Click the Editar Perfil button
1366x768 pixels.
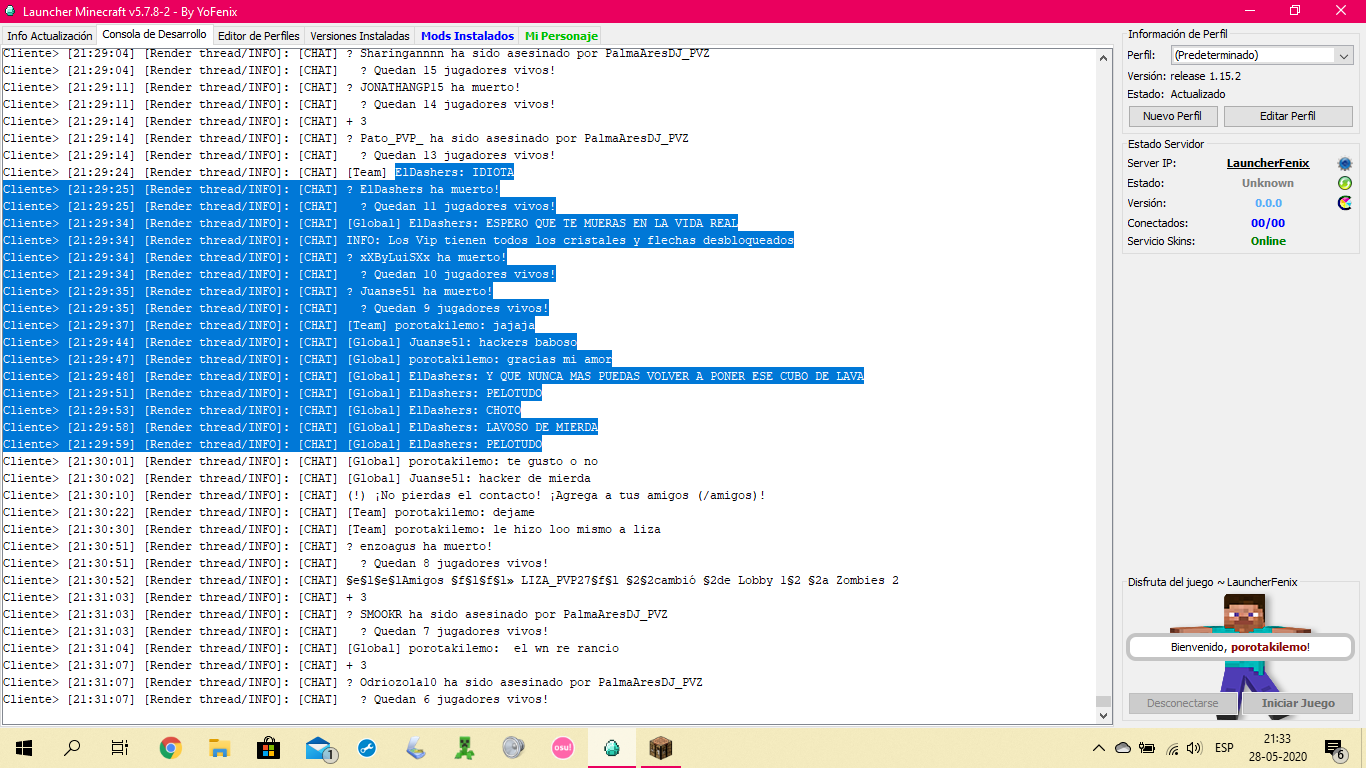tap(1288, 116)
